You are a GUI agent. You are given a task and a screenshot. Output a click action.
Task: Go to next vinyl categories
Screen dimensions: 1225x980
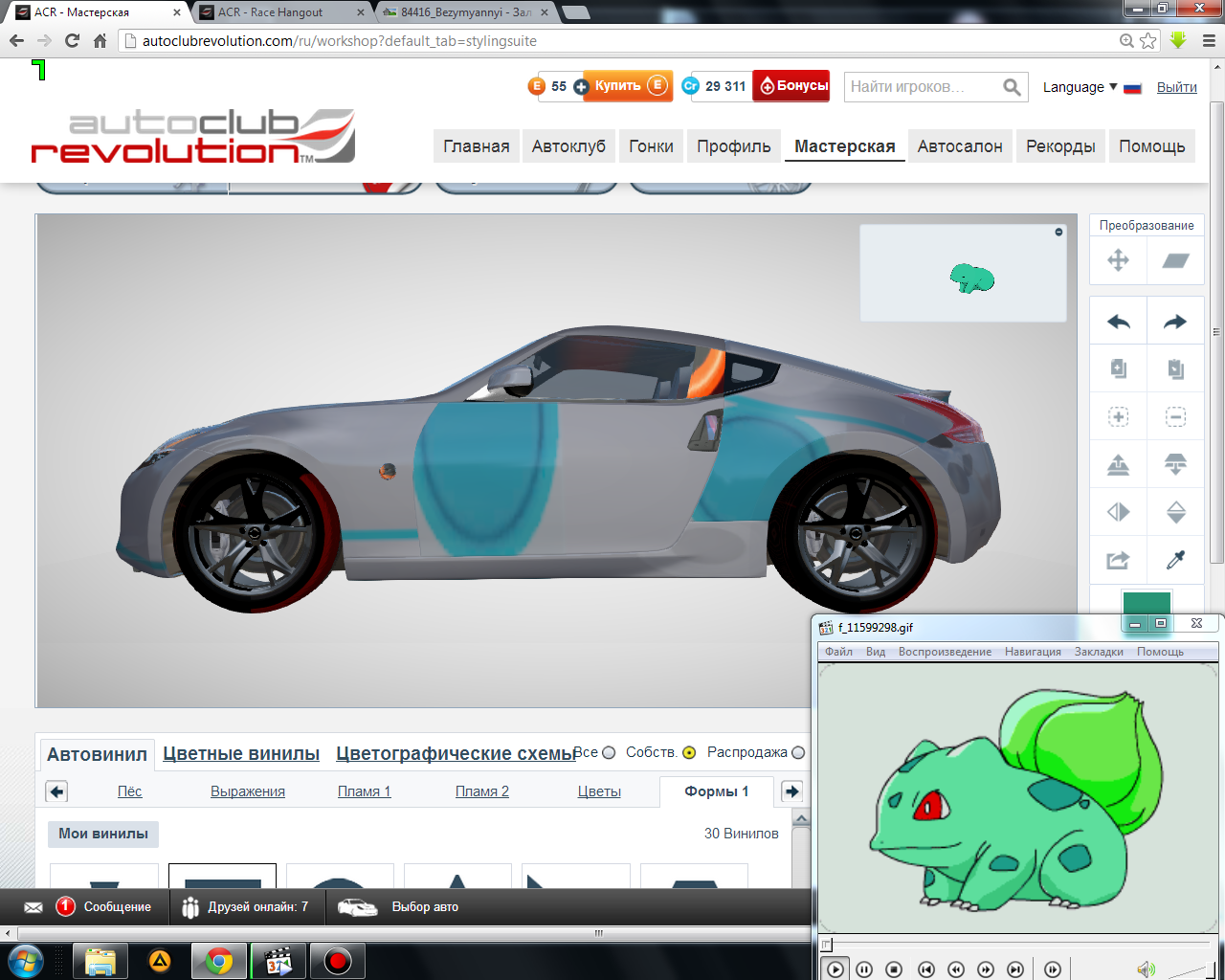pos(791,791)
